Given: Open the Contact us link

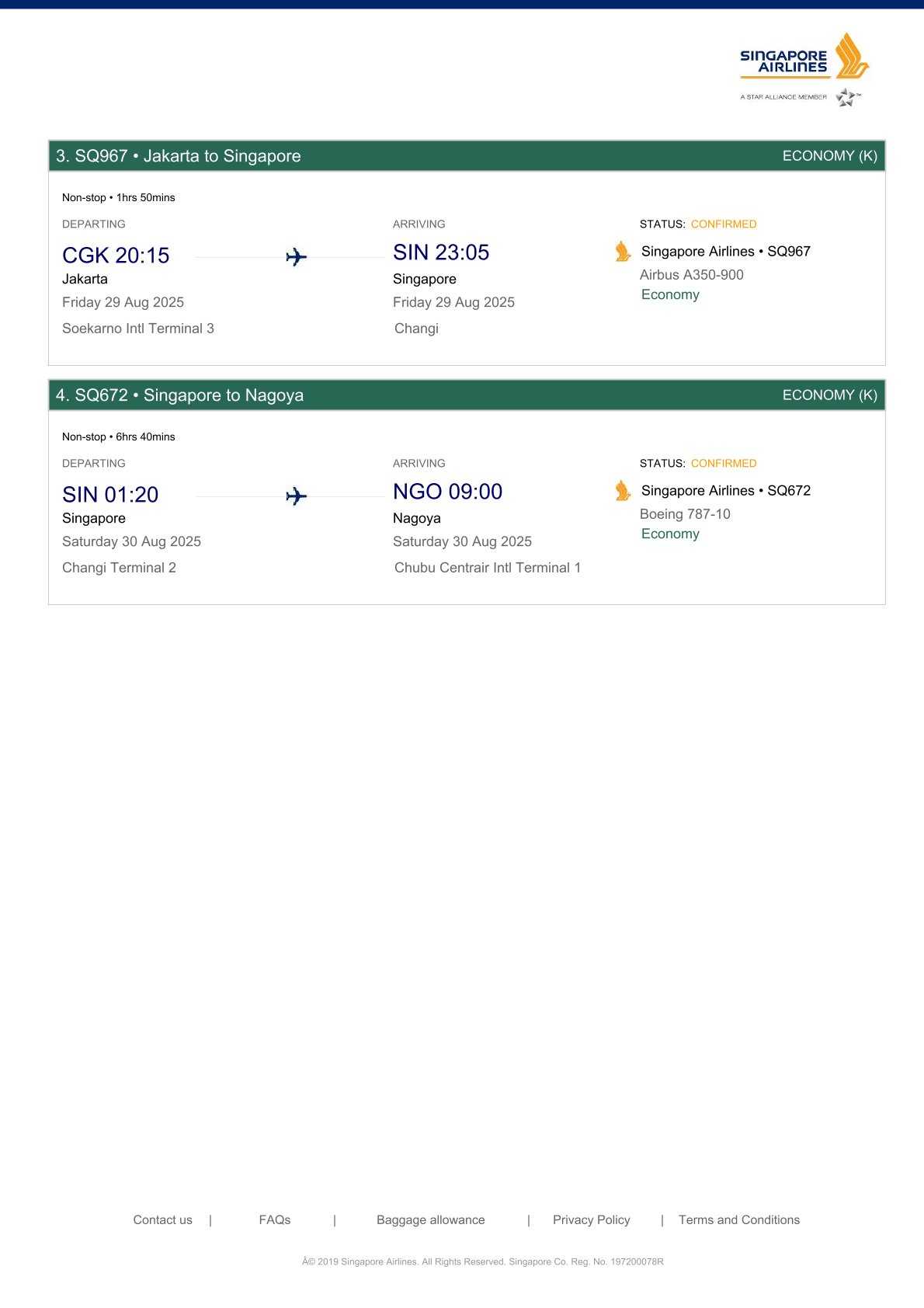Looking at the screenshot, I should (x=162, y=1219).
